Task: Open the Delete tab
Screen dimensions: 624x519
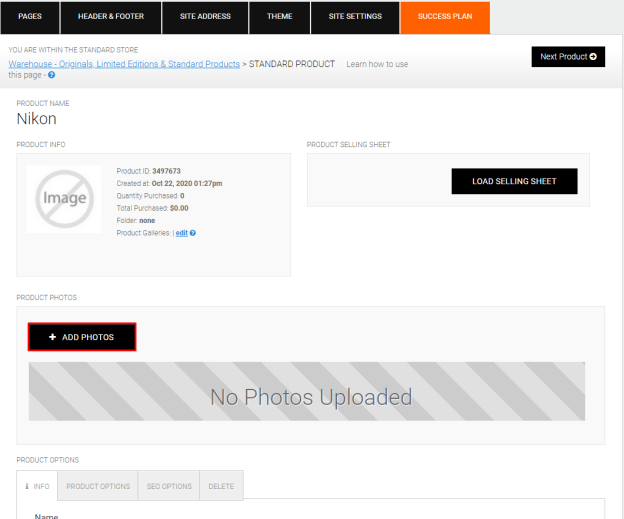Action: (221, 486)
